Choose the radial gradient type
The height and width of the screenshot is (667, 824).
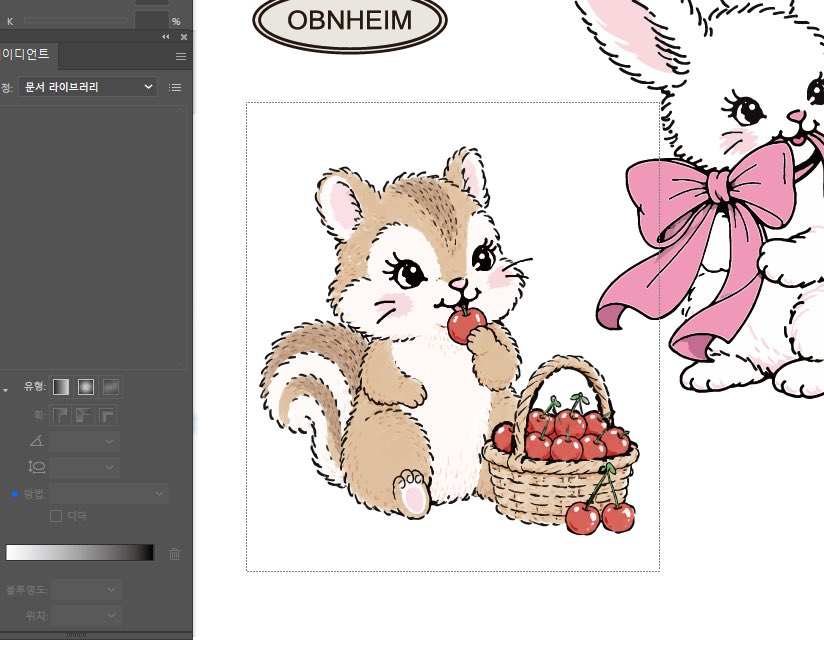(86, 387)
